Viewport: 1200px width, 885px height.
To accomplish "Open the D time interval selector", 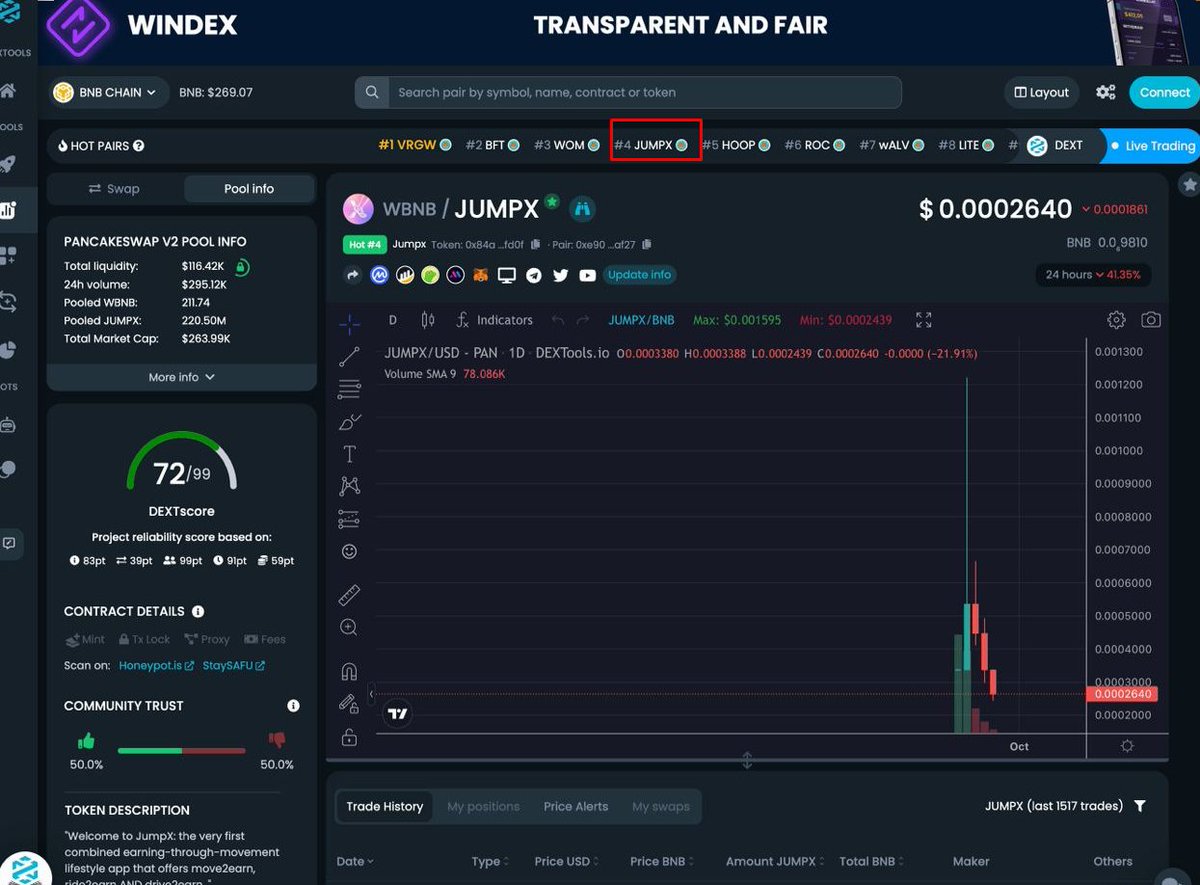I will coord(393,320).
